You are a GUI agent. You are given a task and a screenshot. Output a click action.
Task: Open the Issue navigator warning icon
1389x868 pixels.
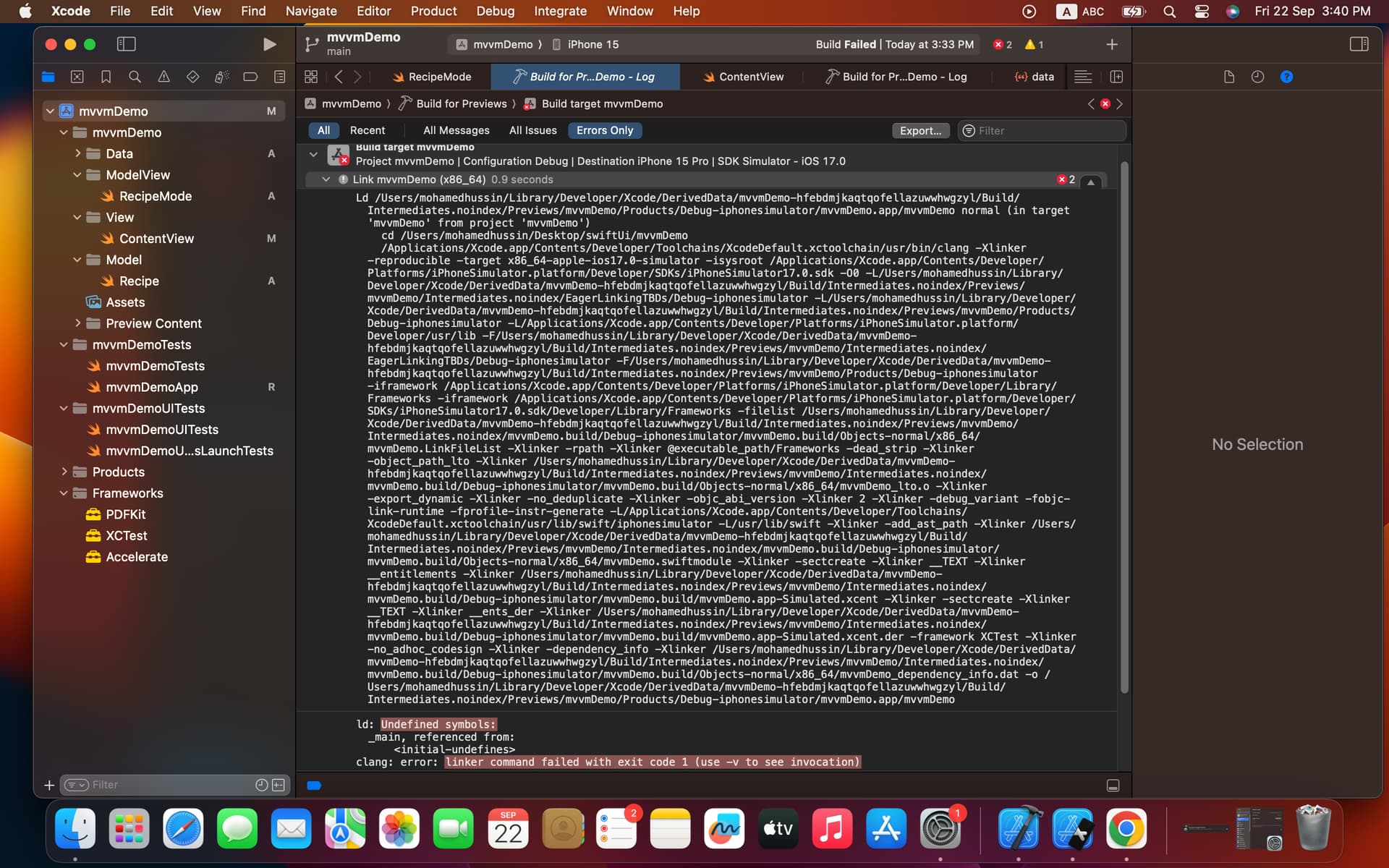pos(163,77)
